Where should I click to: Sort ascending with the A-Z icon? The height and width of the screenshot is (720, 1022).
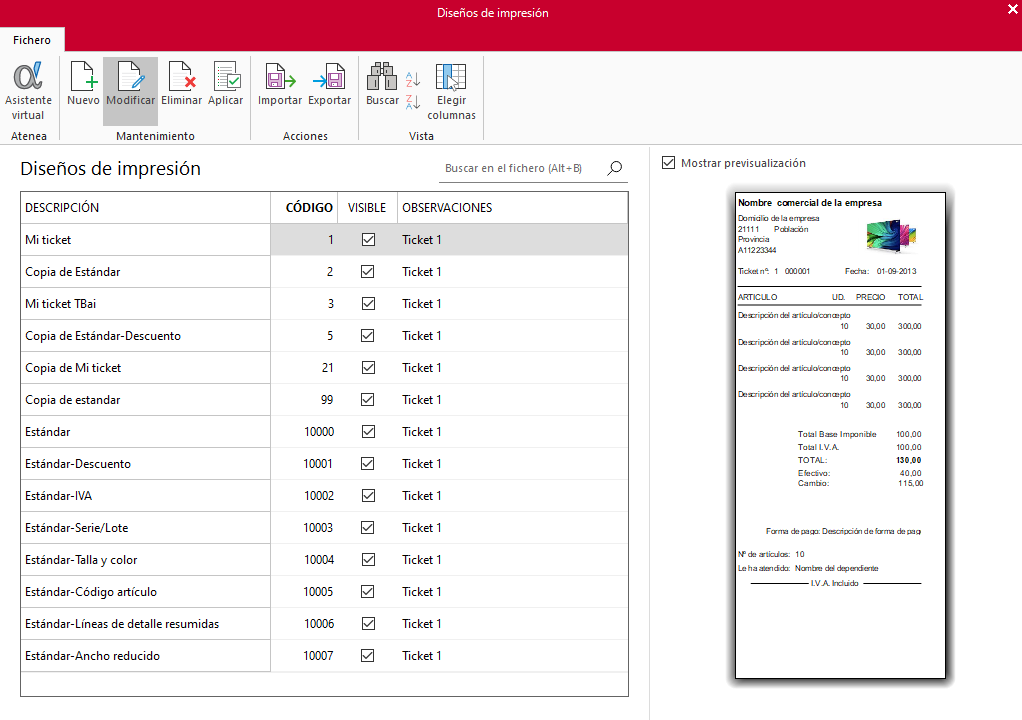tap(413, 79)
